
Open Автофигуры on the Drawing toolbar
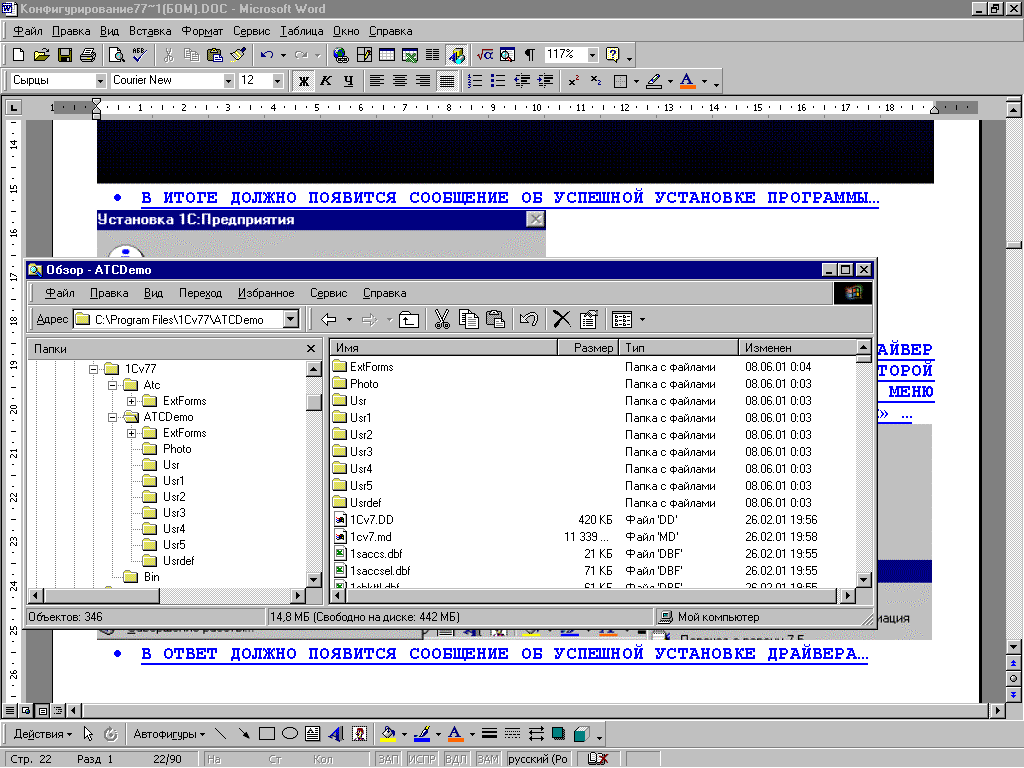169,734
